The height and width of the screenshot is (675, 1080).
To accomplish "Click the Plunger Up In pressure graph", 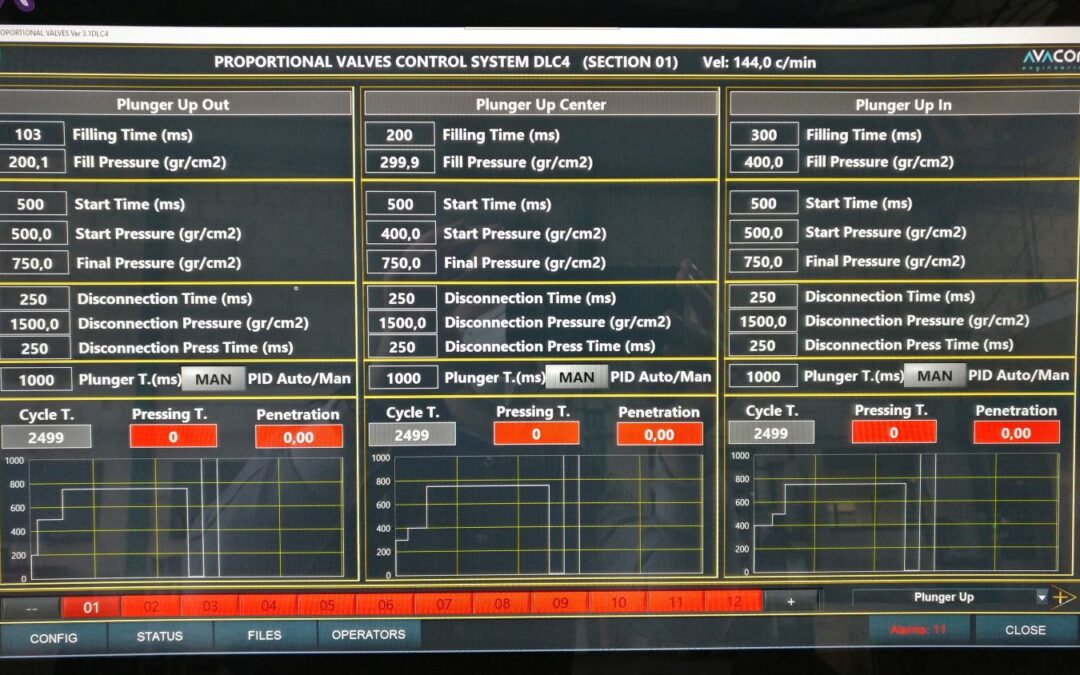I will tap(906, 513).
